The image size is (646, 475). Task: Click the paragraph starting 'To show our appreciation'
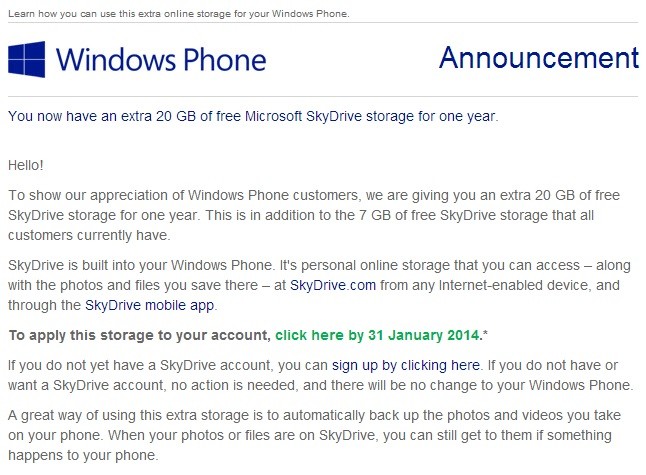314,215
